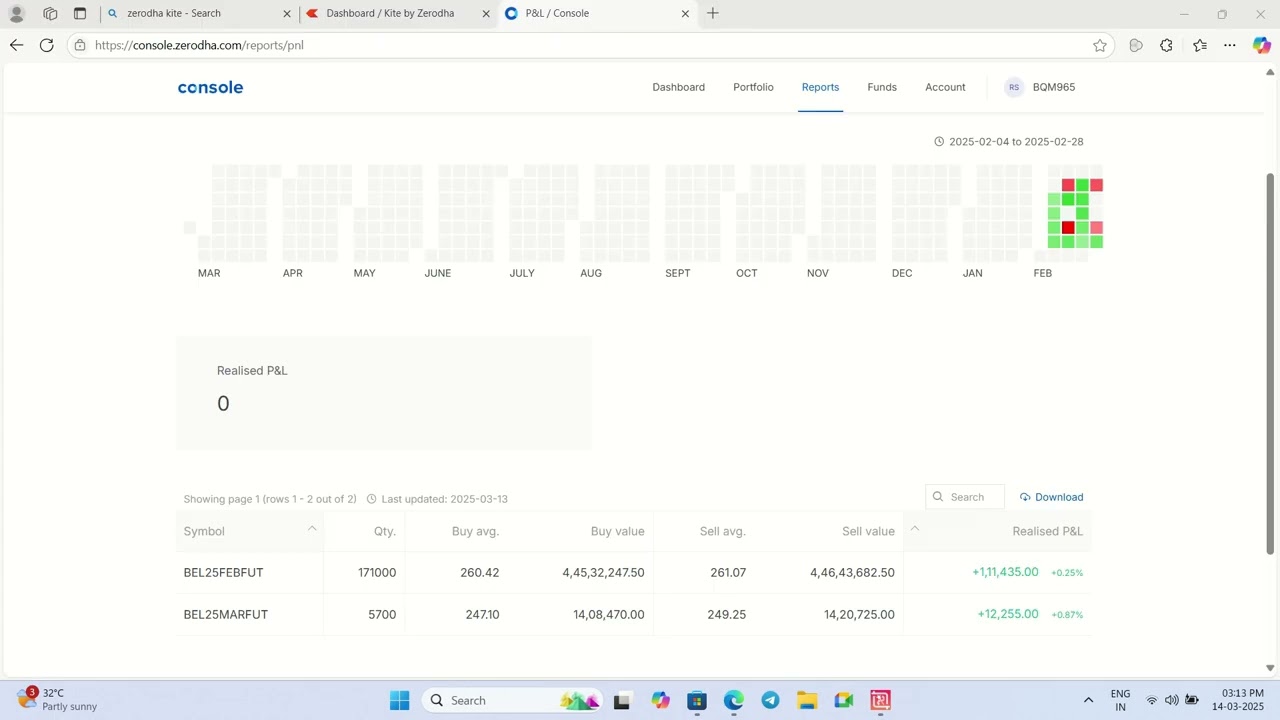Click the Console logo

[210, 87]
